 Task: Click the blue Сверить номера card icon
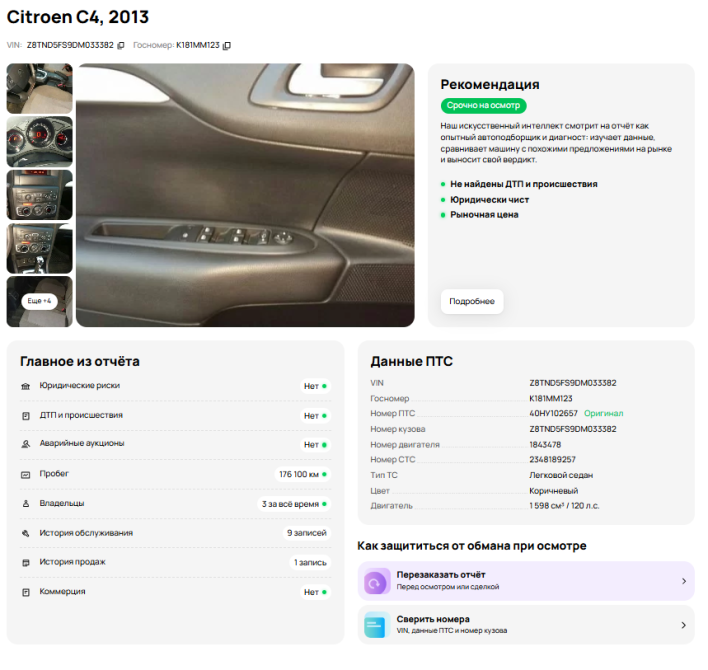click(377, 625)
